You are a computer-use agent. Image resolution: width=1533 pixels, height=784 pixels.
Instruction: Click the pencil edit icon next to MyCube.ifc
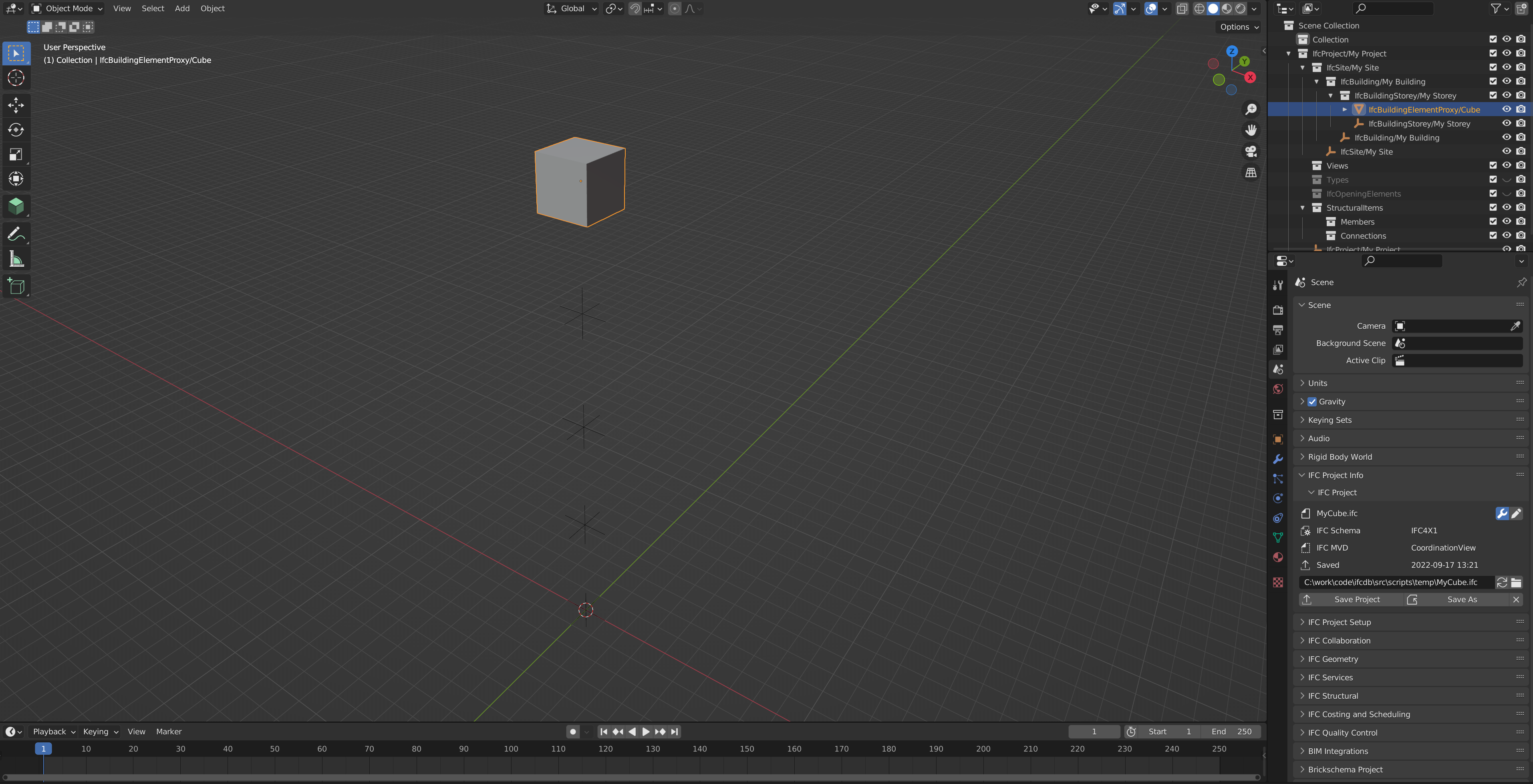click(1516, 513)
